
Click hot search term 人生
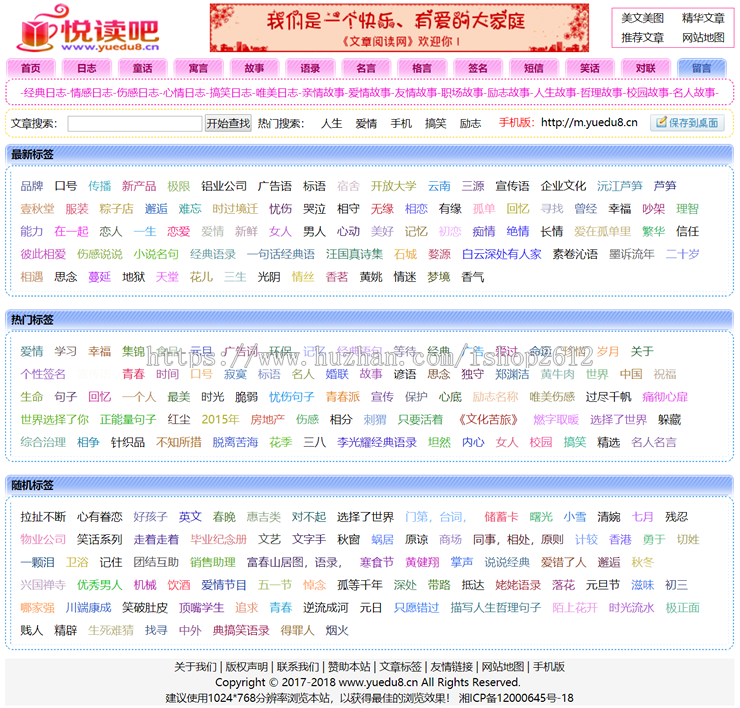pos(331,124)
